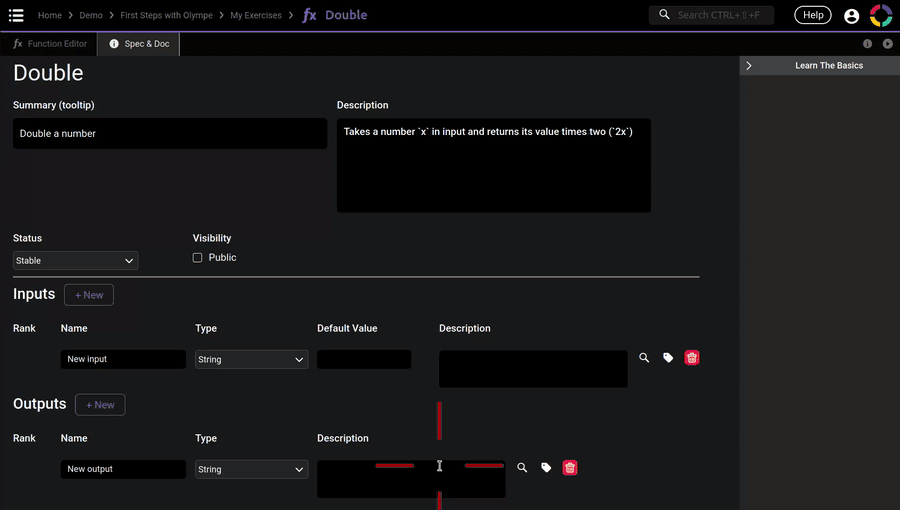The width and height of the screenshot is (900, 510).
Task: Click the colorful Olympe logo icon
Action: (881, 15)
